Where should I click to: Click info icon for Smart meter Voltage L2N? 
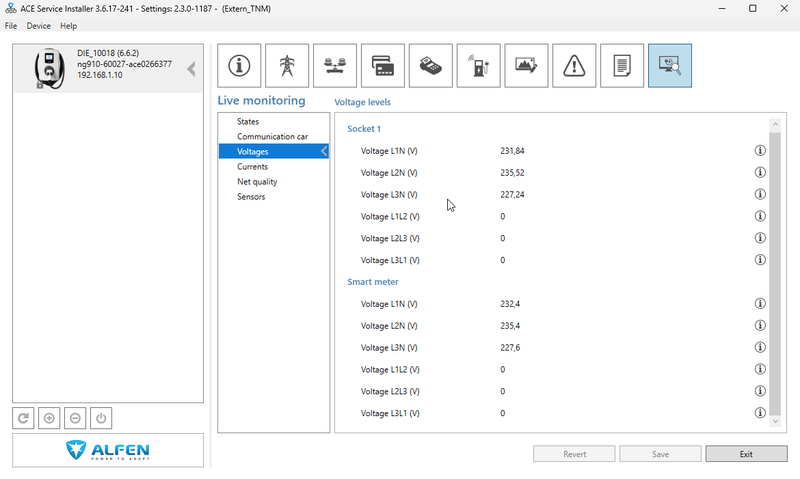click(x=760, y=325)
